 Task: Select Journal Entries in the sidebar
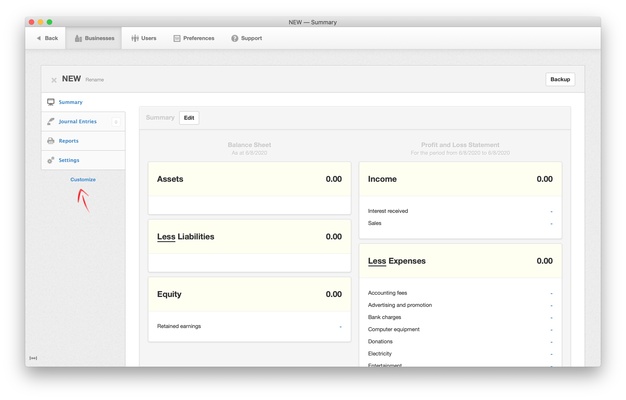[x=83, y=121]
